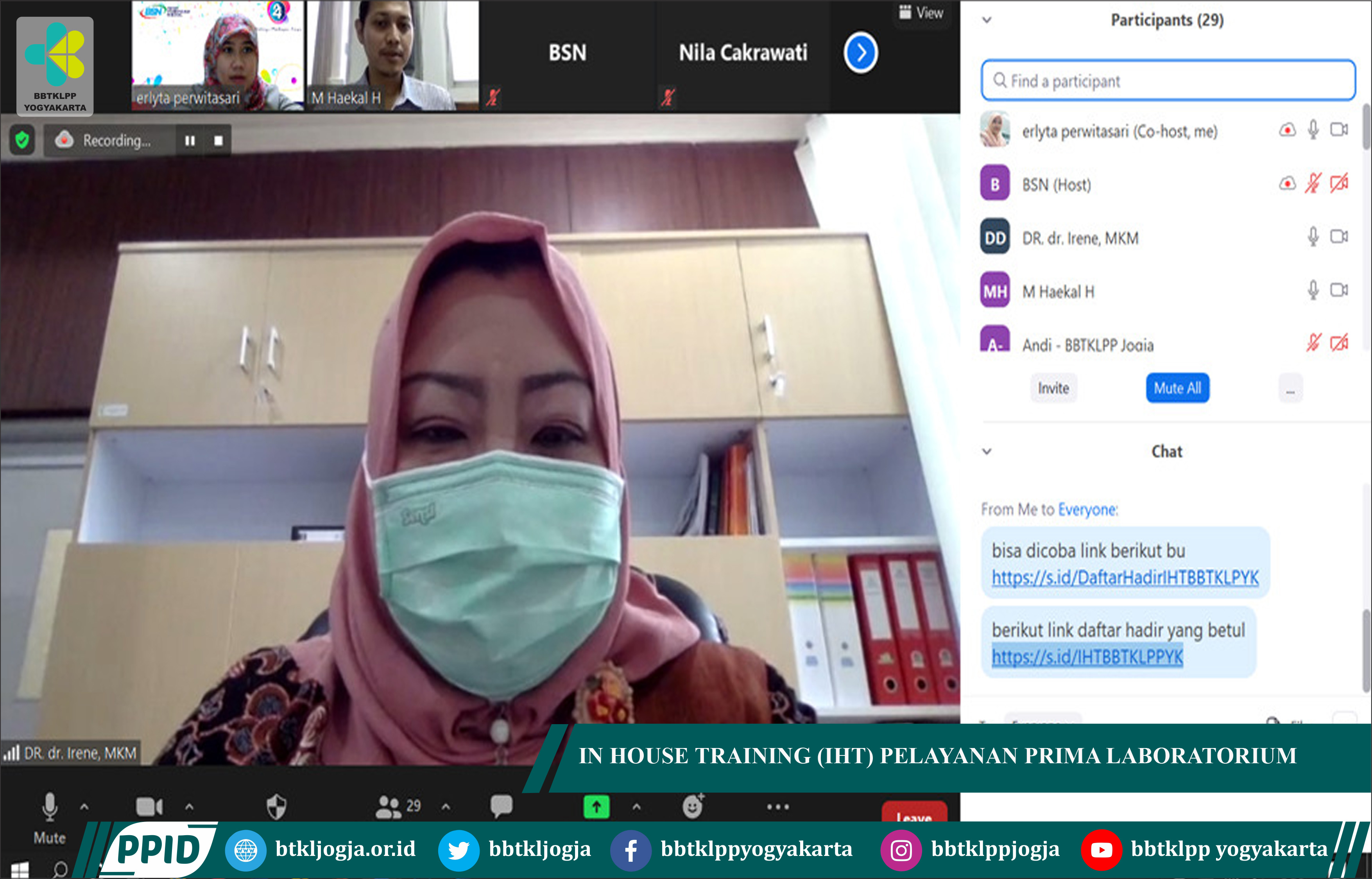Click the Participants 29 toolbar icon

click(x=398, y=807)
